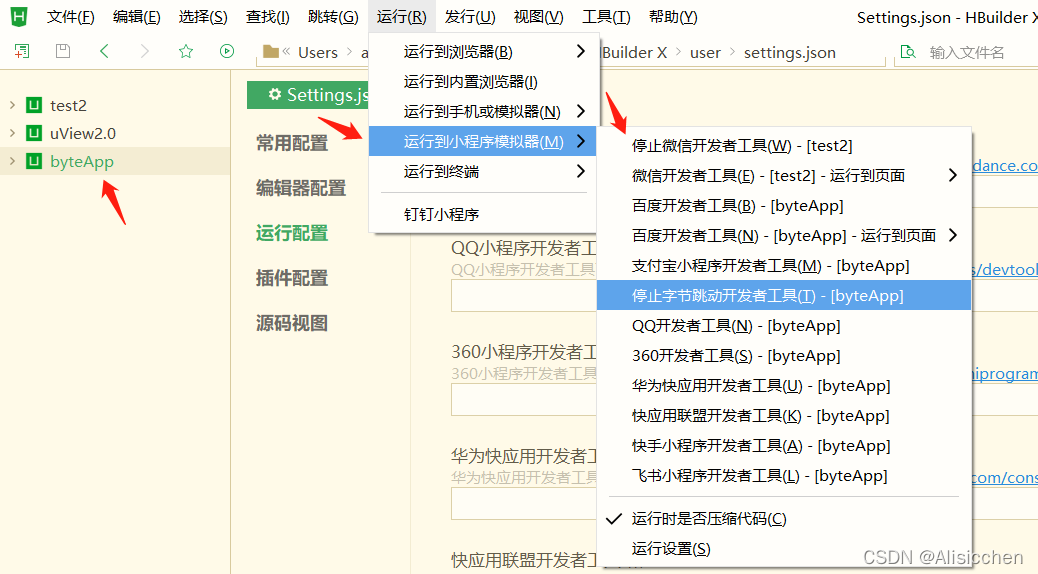The height and width of the screenshot is (574, 1038).
Task: Open the 帮助(Y) menu
Action: point(673,17)
